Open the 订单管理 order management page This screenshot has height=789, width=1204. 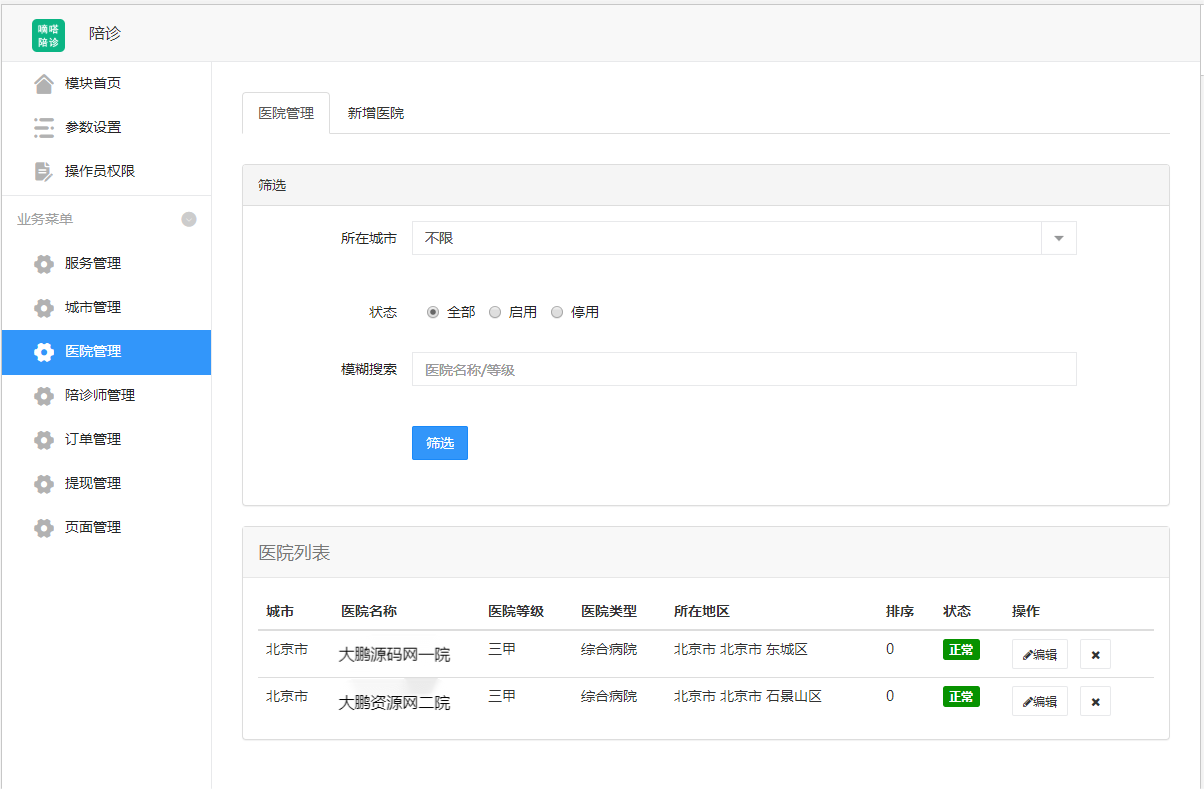point(91,439)
